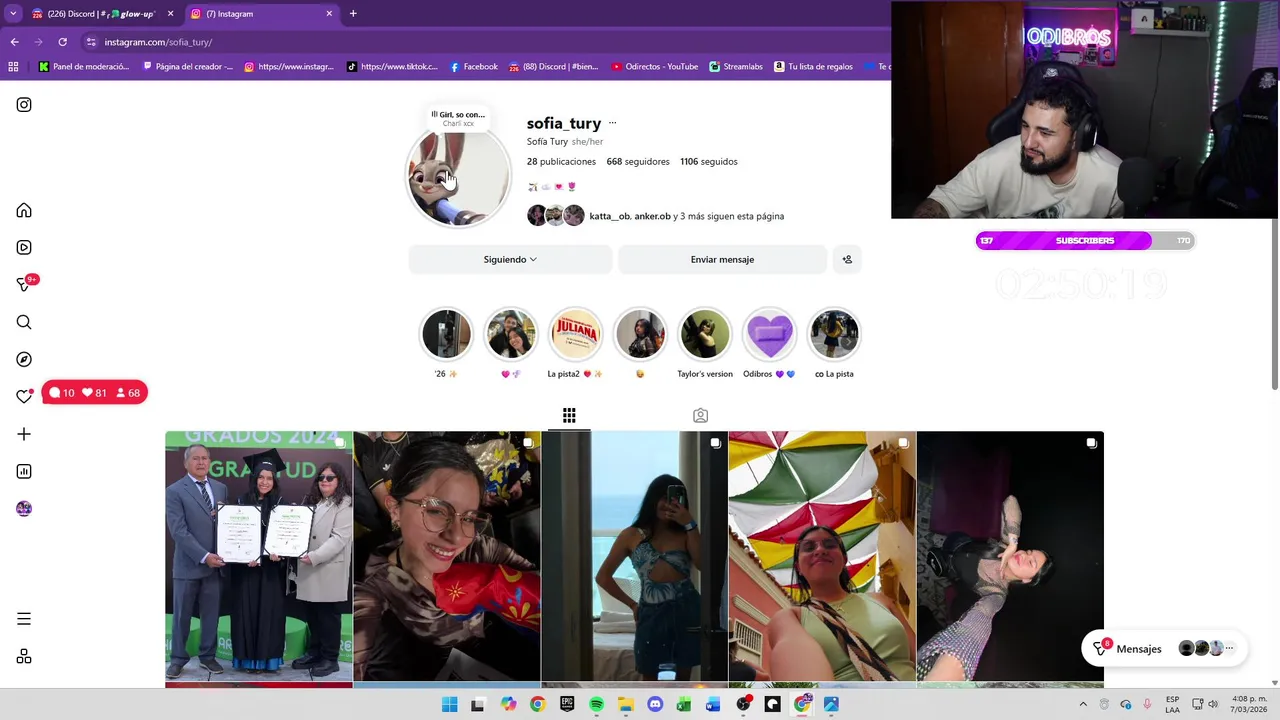This screenshot has height=720, width=1280.
Task: Open the dark sparkly outfit post
Action: click(x=1010, y=556)
